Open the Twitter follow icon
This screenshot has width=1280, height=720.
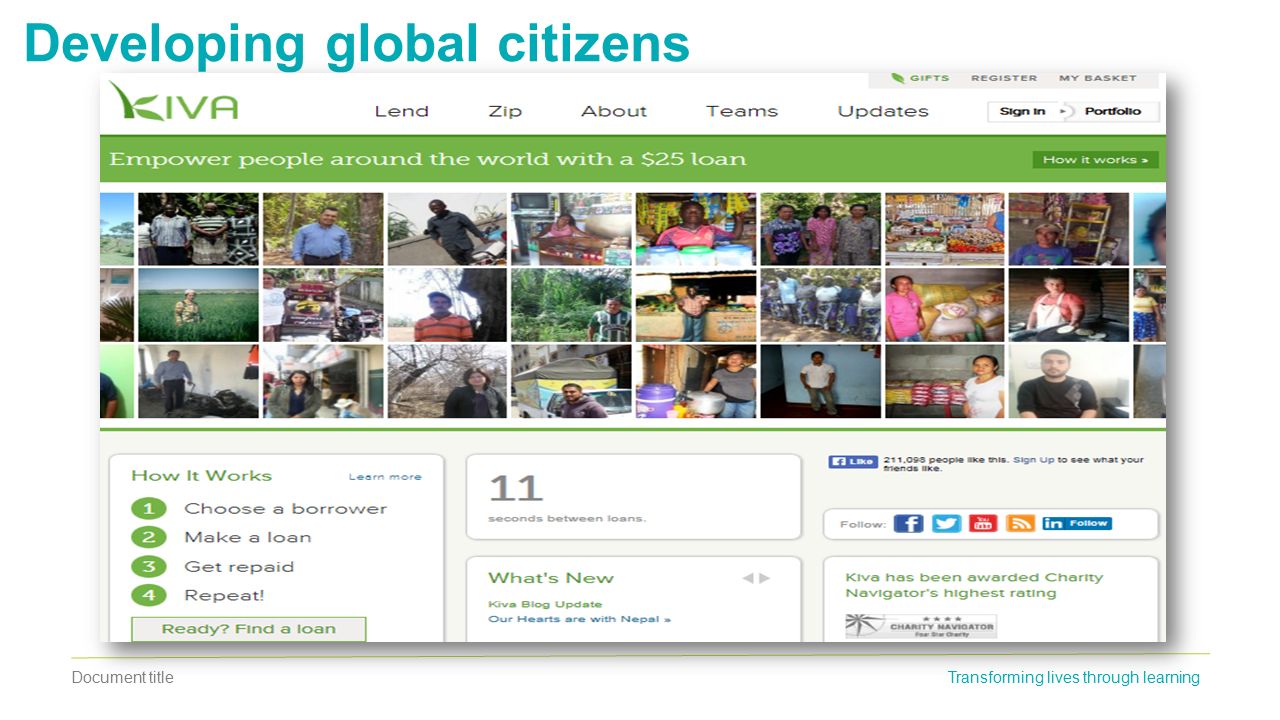click(946, 523)
